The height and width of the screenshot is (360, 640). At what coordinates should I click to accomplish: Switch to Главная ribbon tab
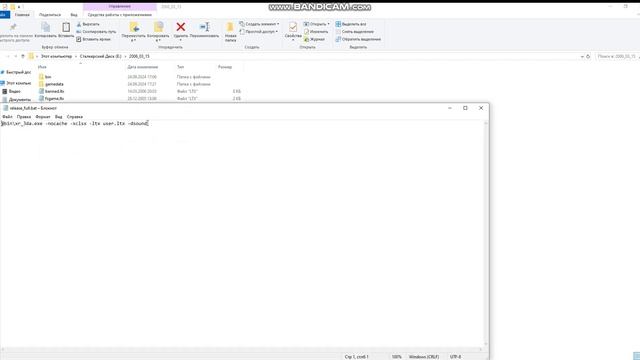[22, 15]
